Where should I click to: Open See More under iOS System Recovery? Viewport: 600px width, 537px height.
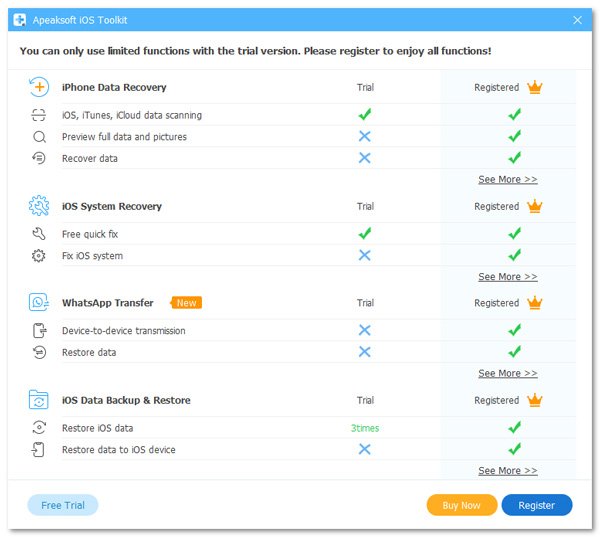pyautogui.click(x=508, y=276)
